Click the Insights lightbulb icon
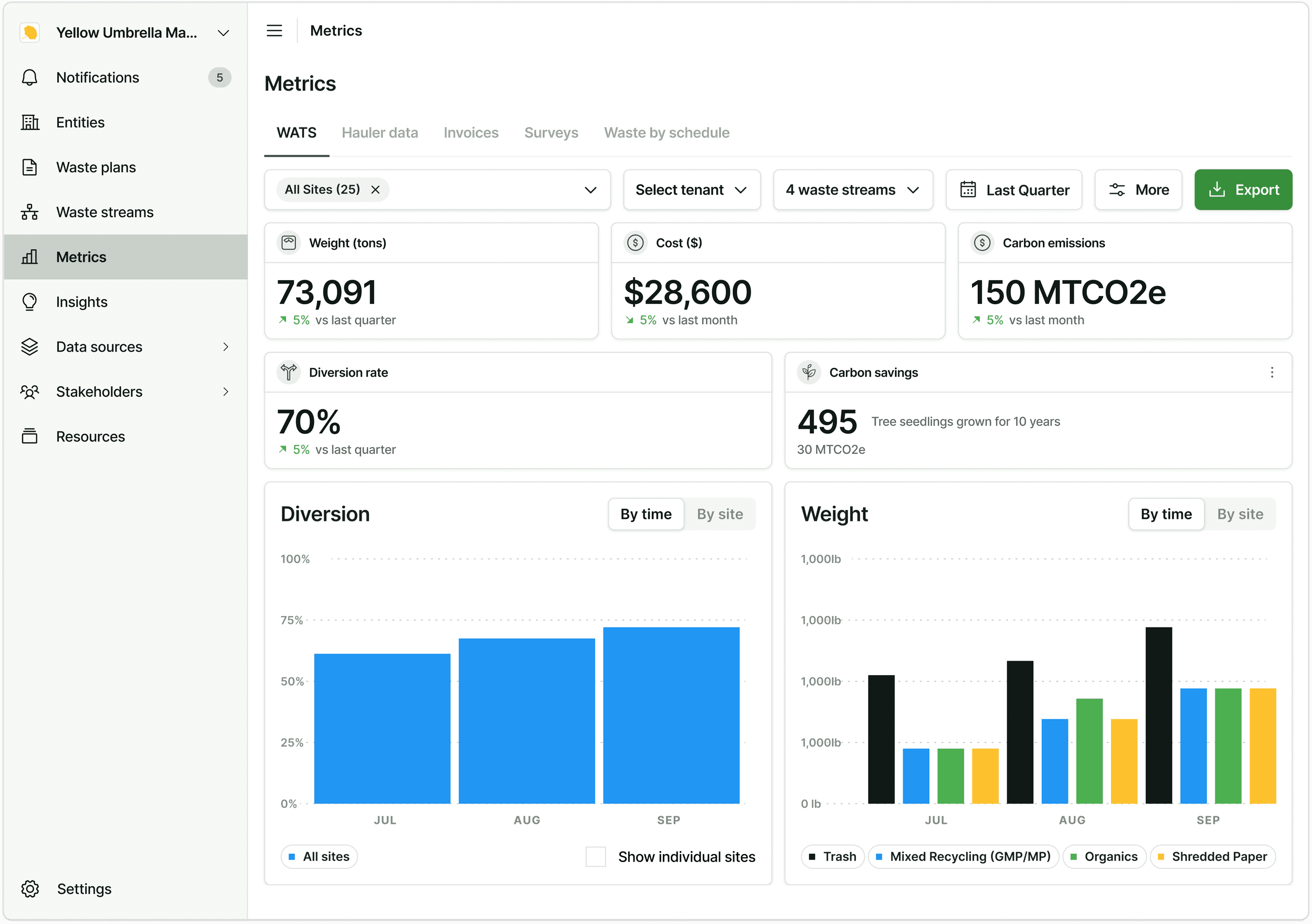The height and width of the screenshot is (924, 1312). coord(30,302)
